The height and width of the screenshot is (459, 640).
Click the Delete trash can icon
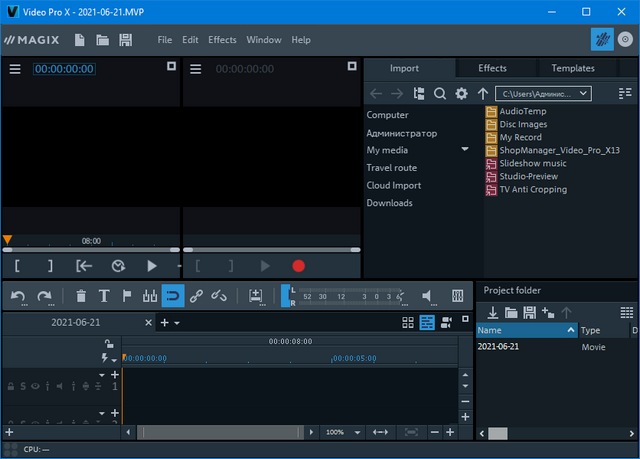[x=81, y=296]
